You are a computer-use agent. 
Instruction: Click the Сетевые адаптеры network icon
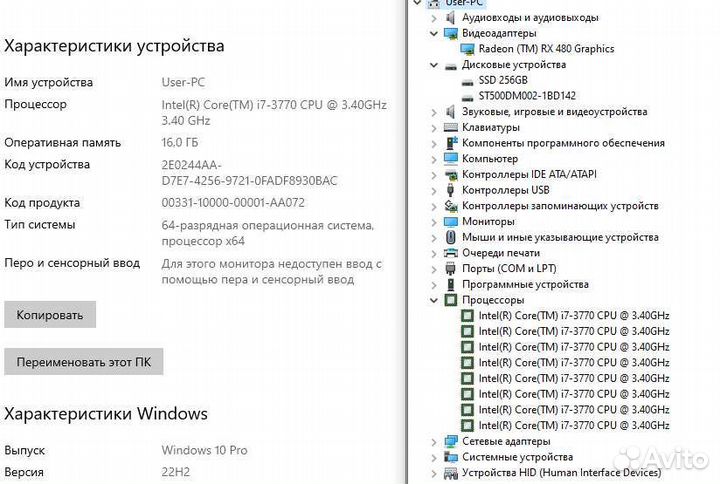(x=451, y=441)
